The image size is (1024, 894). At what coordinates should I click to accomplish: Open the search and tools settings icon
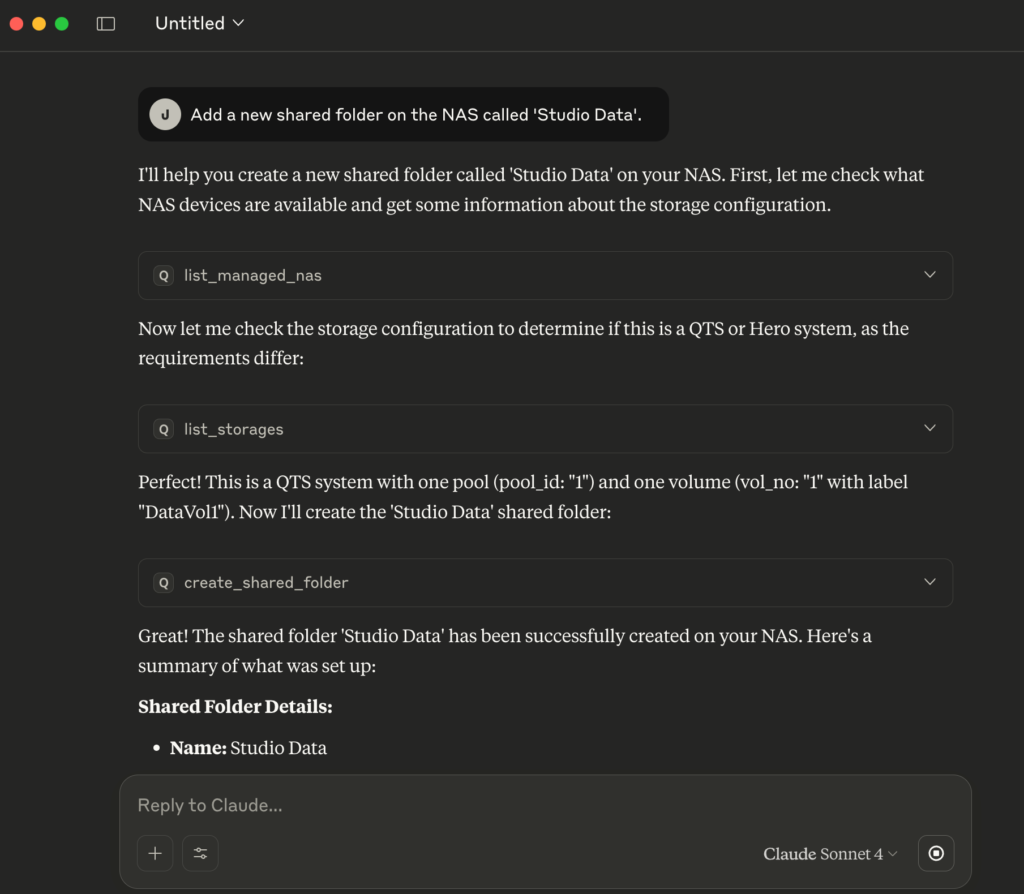(x=200, y=854)
